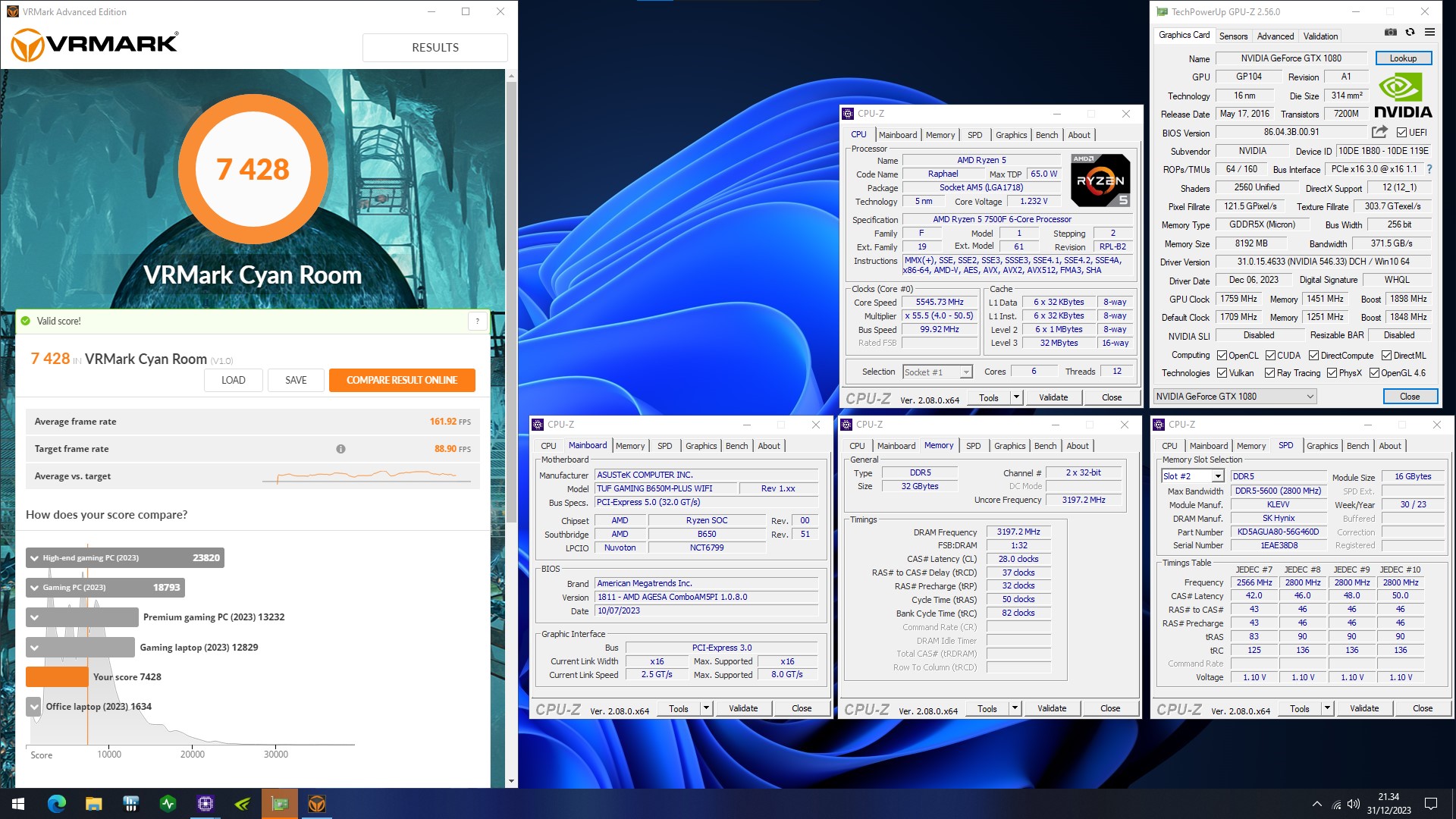Toggle the OpenGL 4.6 checkbox

(1374, 373)
